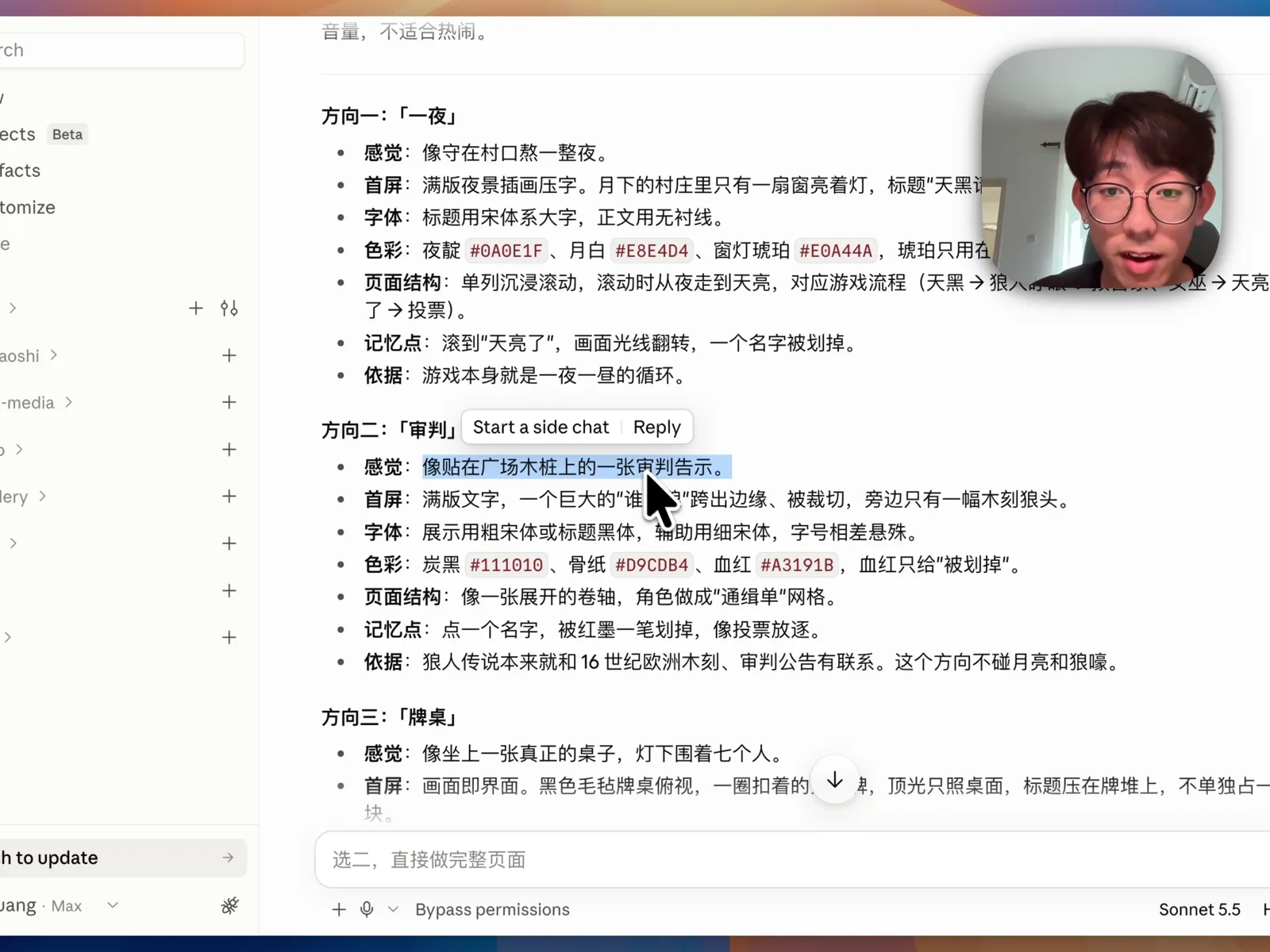The image size is (1270, 952).
Task: Click the plus icon in the lery row
Action: tap(229, 496)
